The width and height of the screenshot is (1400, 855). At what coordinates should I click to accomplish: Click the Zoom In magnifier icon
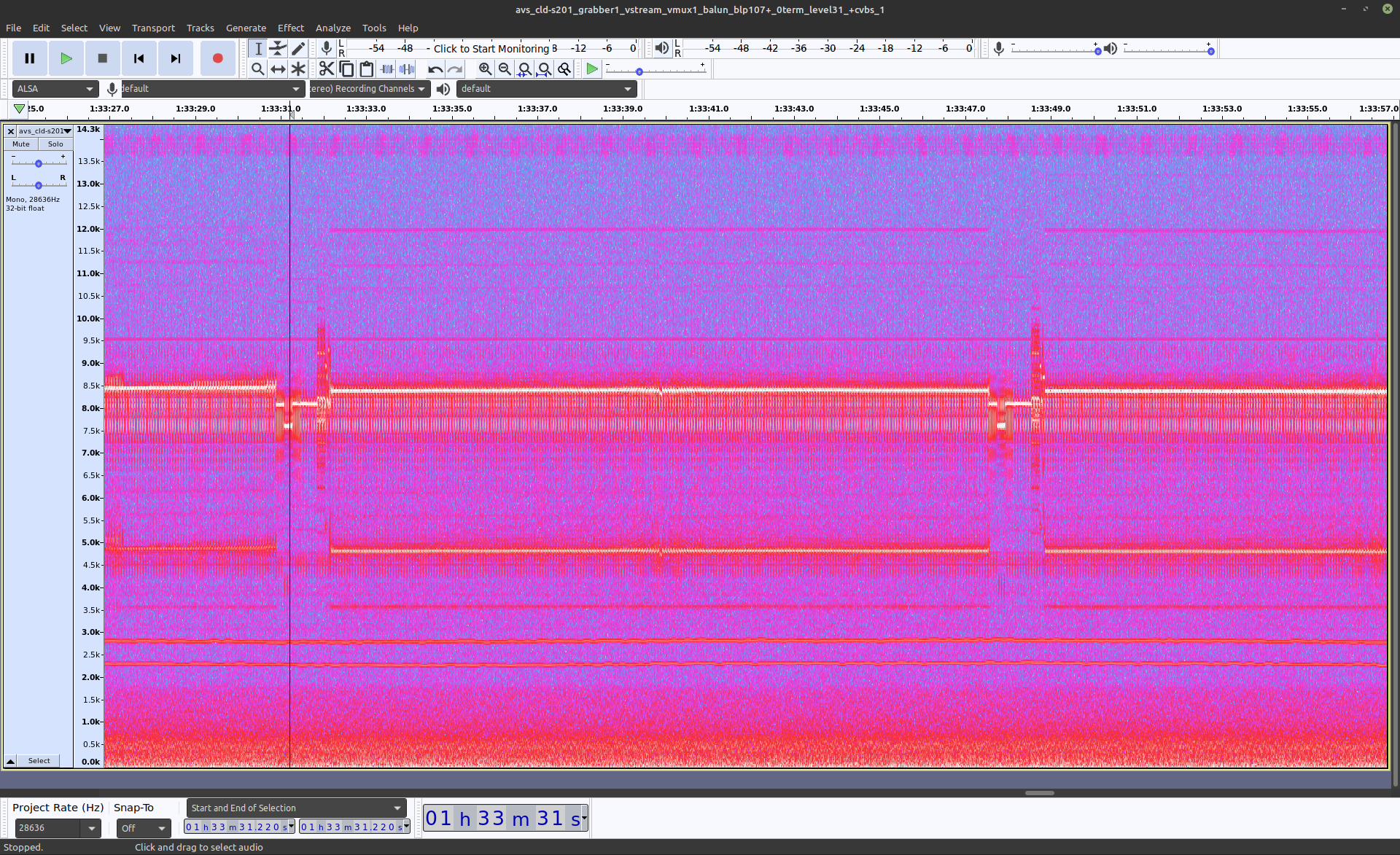[485, 69]
